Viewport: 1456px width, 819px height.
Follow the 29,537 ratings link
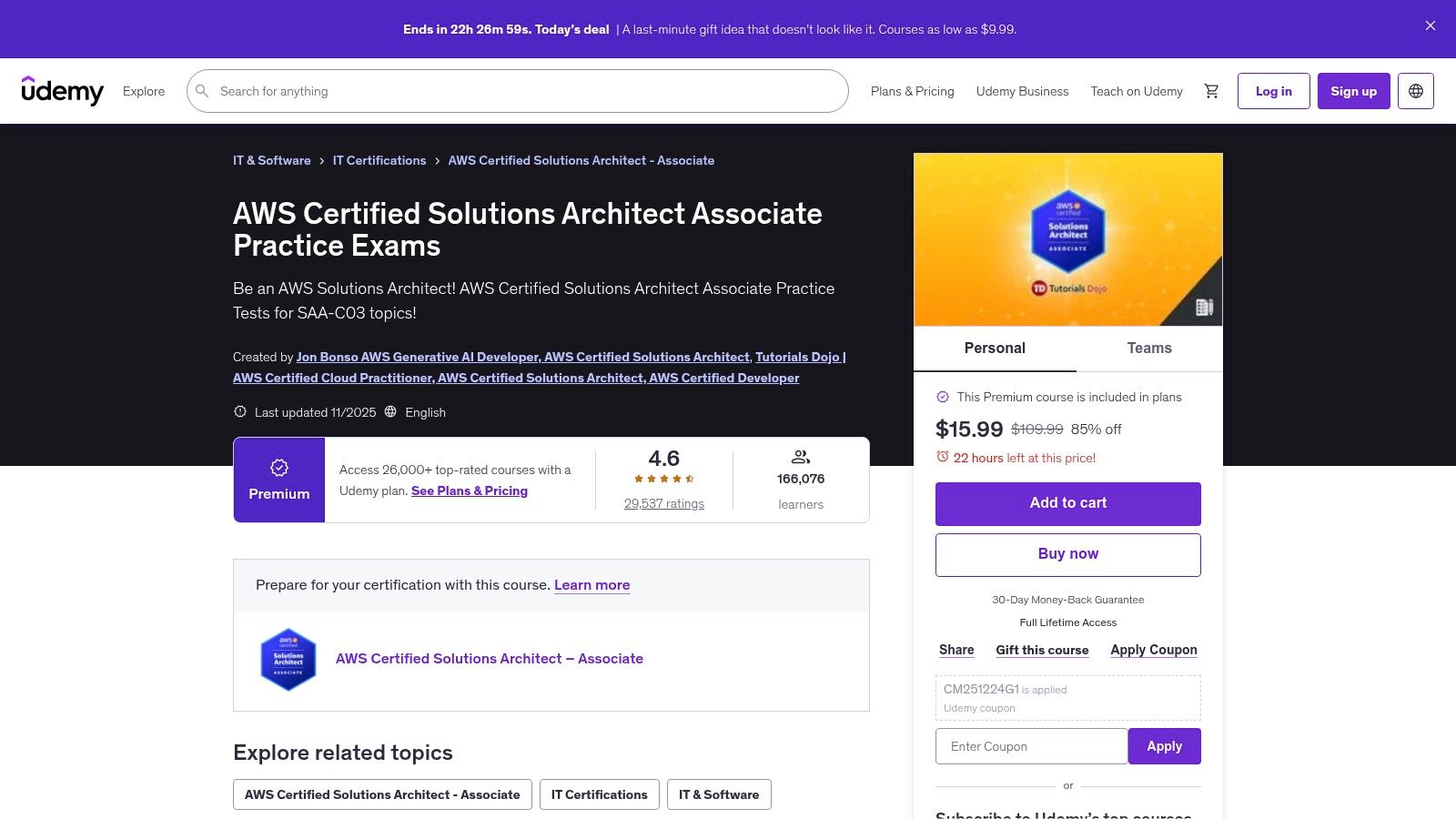(664, 503)
